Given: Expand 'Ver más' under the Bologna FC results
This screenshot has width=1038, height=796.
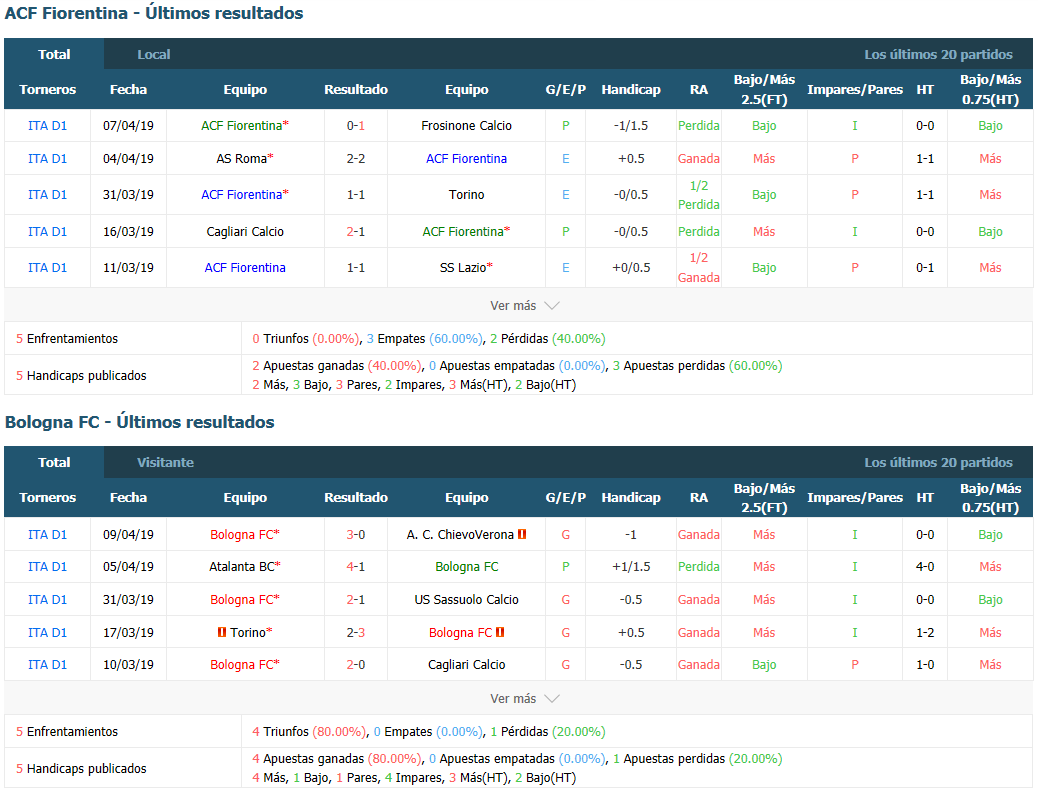Looking at the screenshot, I should pyautogui.click(x=524, y=699).
